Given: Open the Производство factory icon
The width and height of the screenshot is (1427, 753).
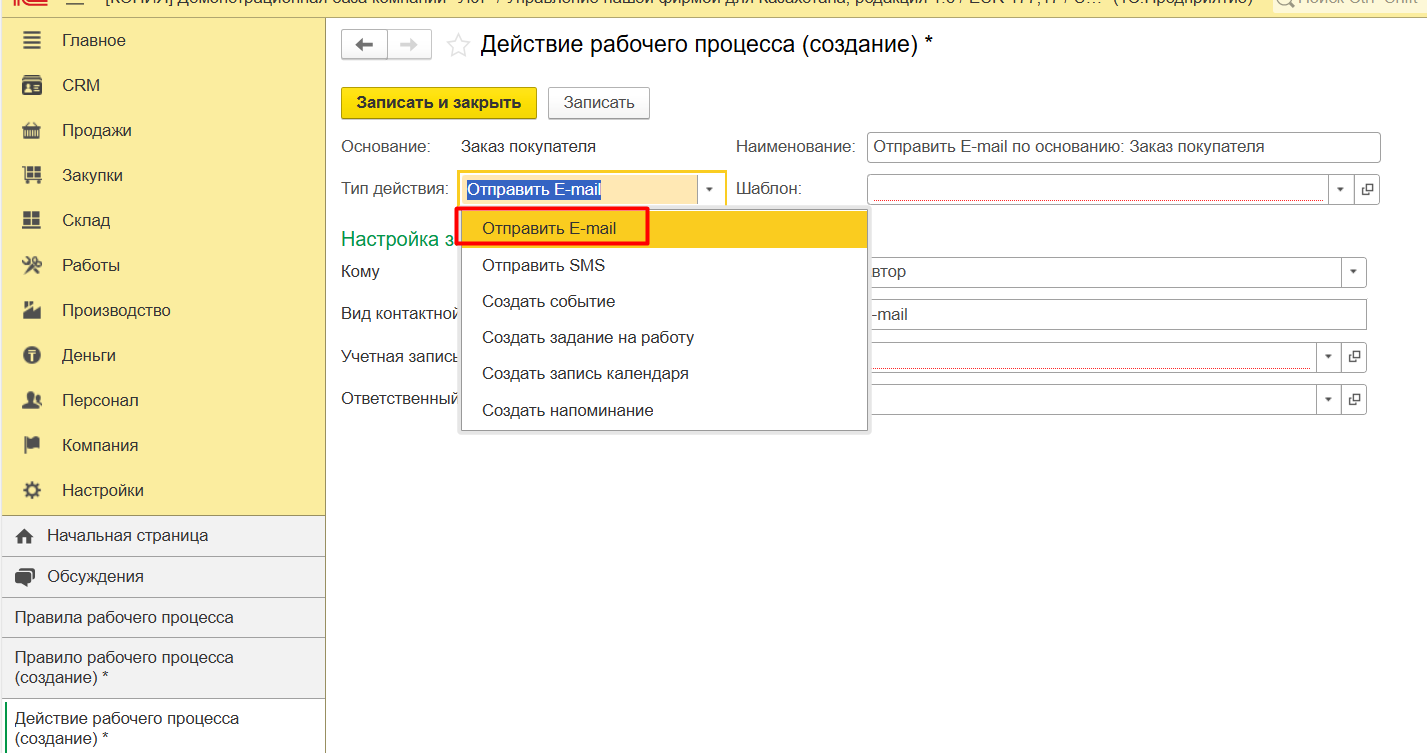Looking at the screenshot, I should [x=32, y=311].
